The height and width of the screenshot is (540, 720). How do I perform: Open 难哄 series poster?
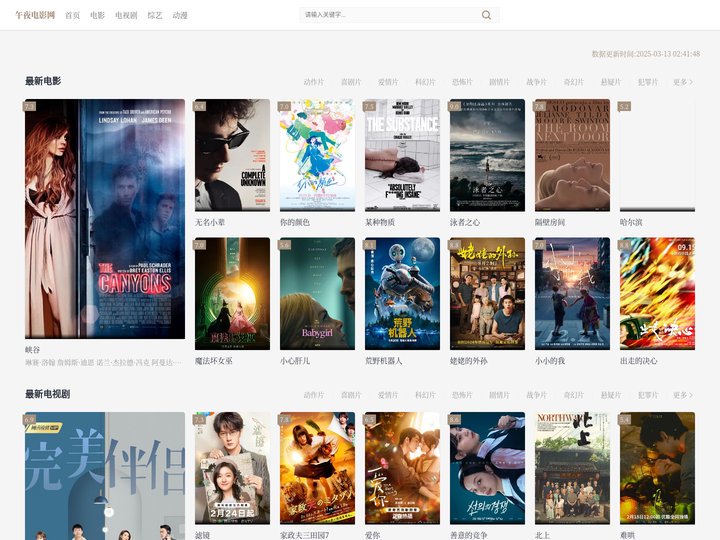[x=657, y=468]
